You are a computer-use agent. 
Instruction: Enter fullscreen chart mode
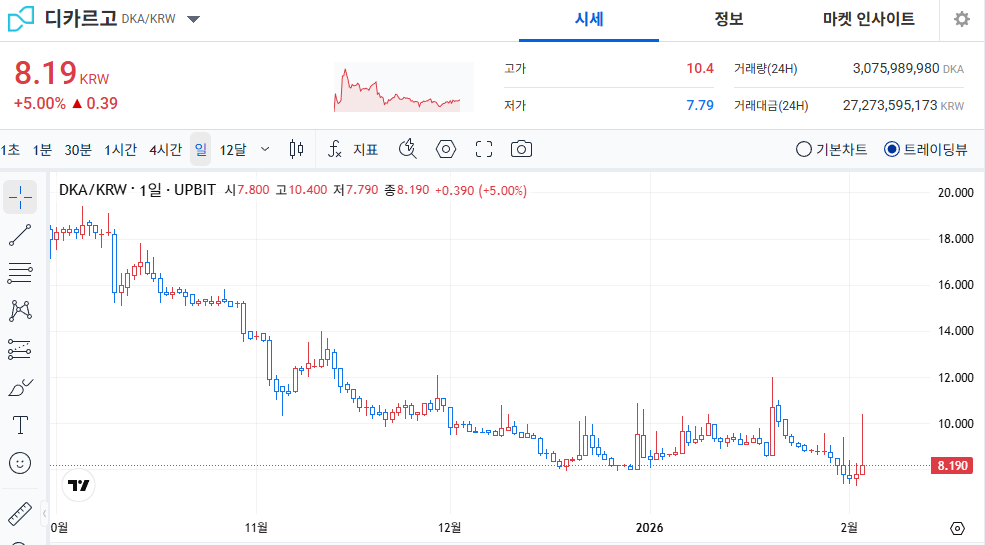pos(484,149)
